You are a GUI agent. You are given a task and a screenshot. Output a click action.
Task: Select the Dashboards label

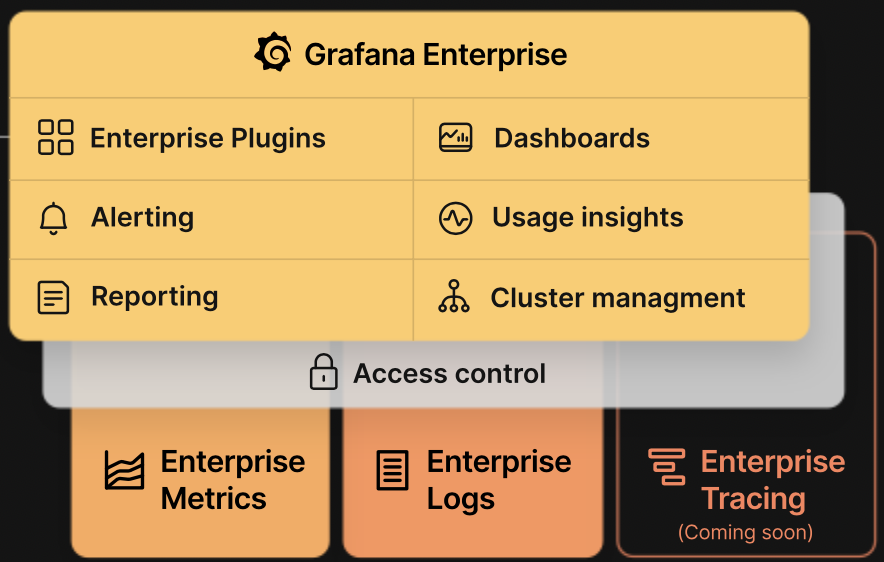(572, 138)
